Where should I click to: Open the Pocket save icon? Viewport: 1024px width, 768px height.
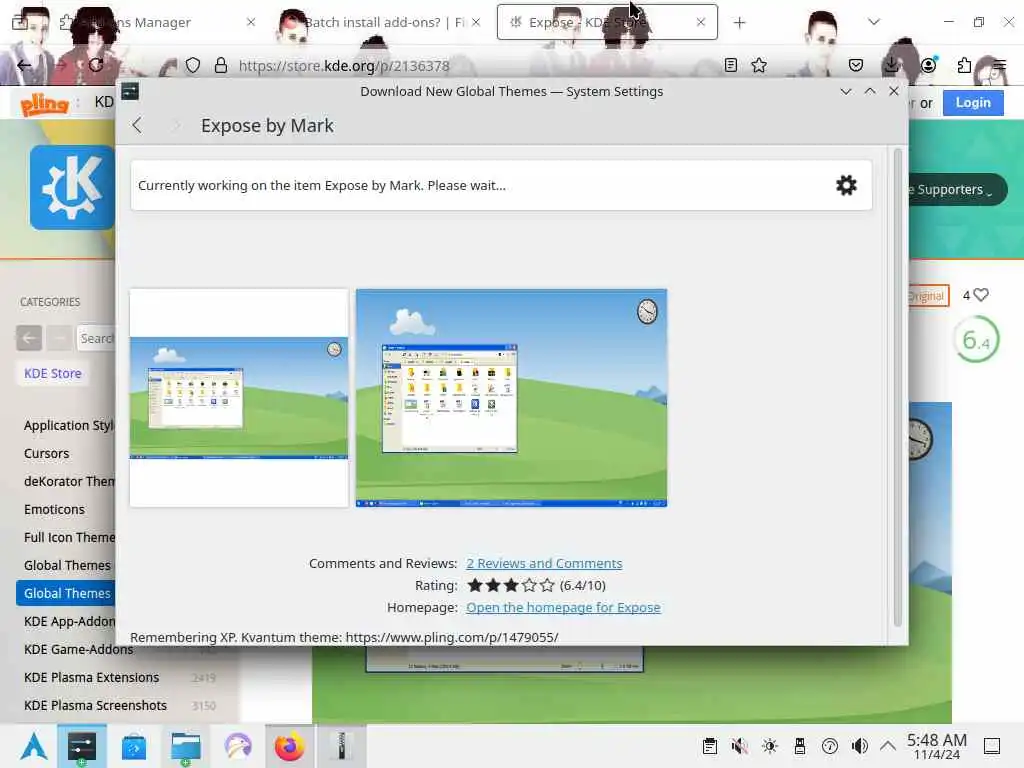coord(856,65)
